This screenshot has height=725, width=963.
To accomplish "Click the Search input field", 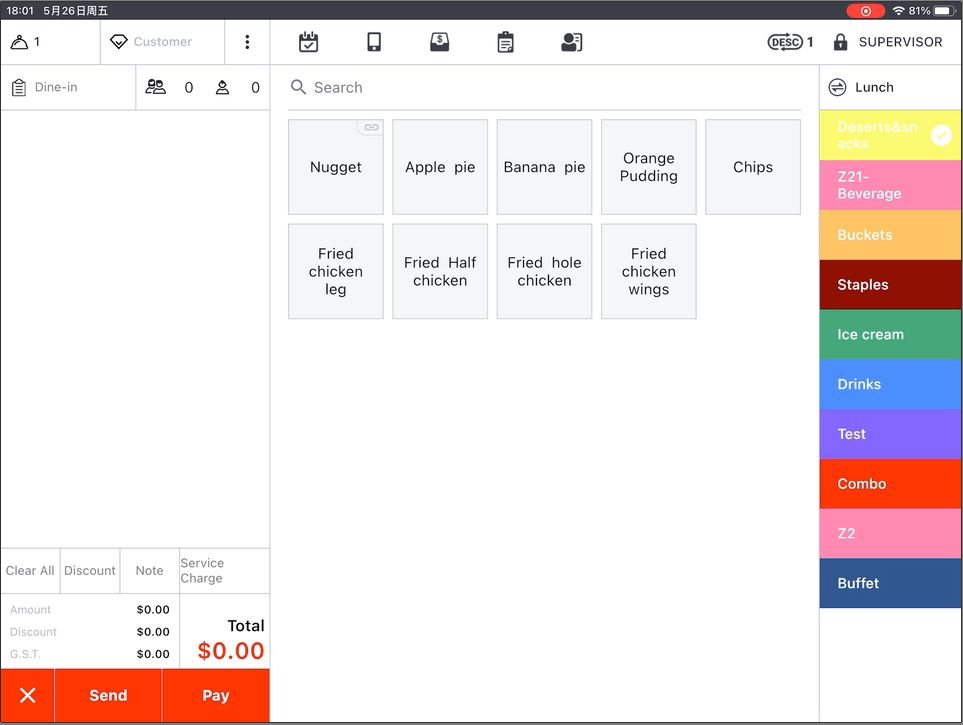I will tap(545, 87).
